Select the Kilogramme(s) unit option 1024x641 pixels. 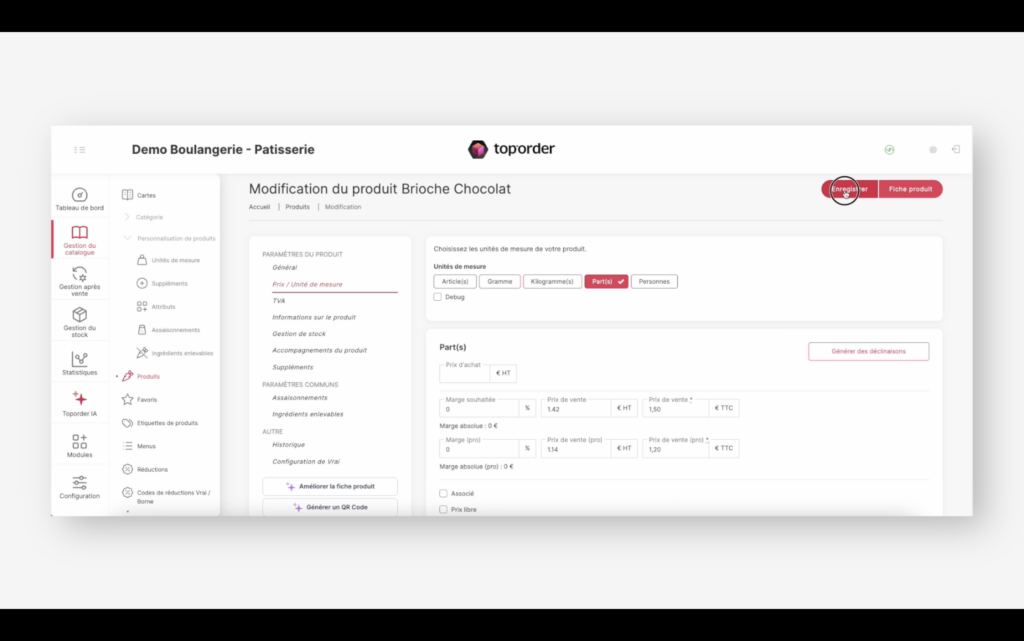(x=552, y=282)
